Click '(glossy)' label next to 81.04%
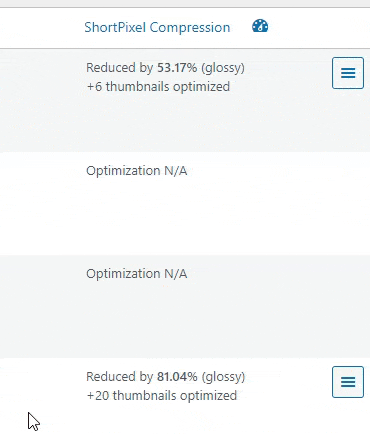This screenshot has height=434, width=370. (223, 377)
